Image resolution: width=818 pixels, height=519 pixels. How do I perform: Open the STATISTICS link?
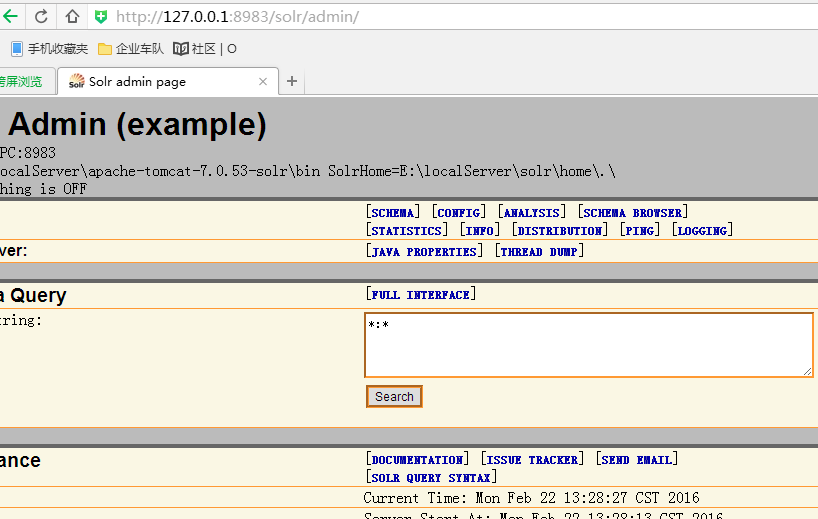click(x=406, y=231)
